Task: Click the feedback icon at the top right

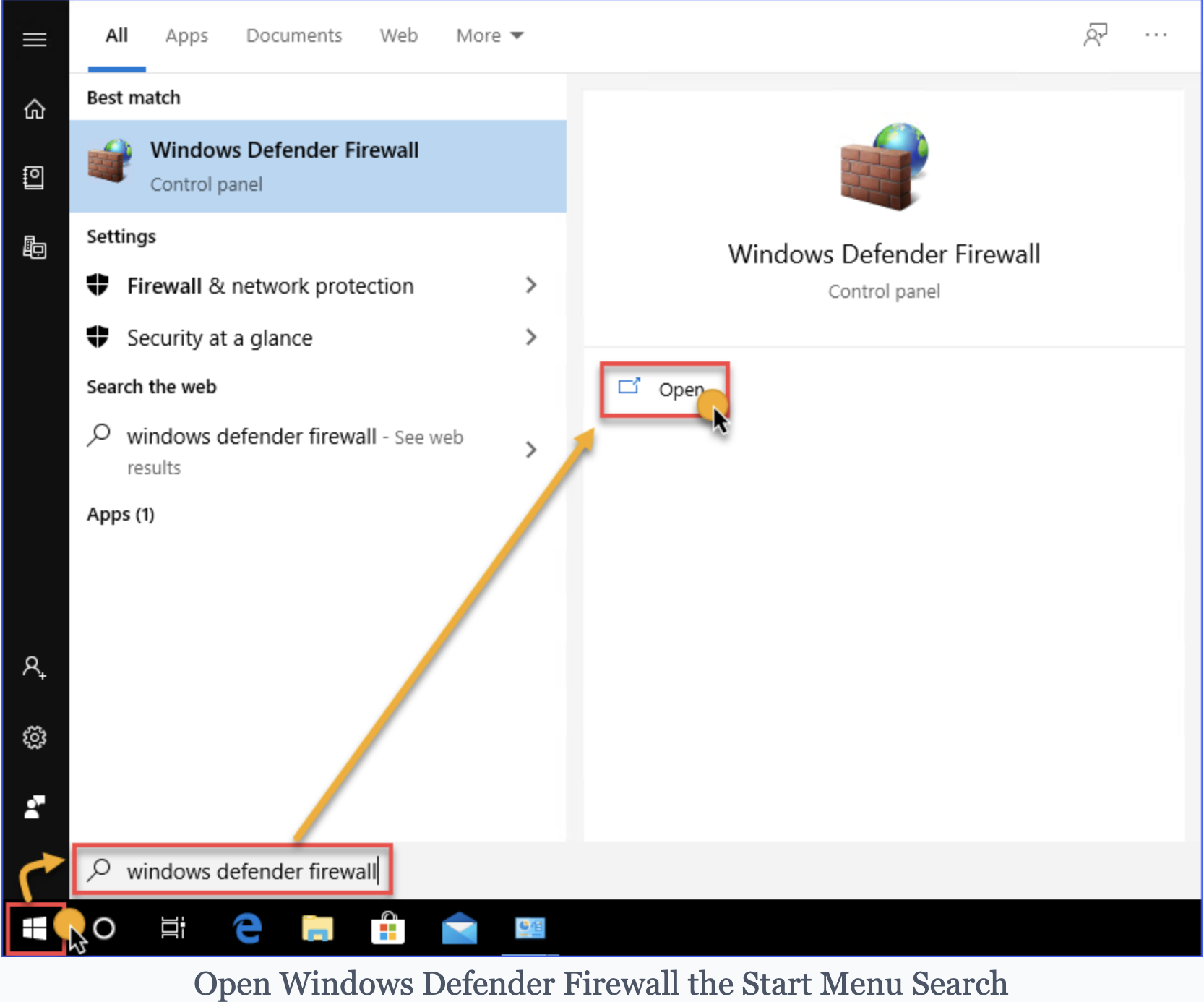Action: pyautogui.click(x=1096, y=35)
